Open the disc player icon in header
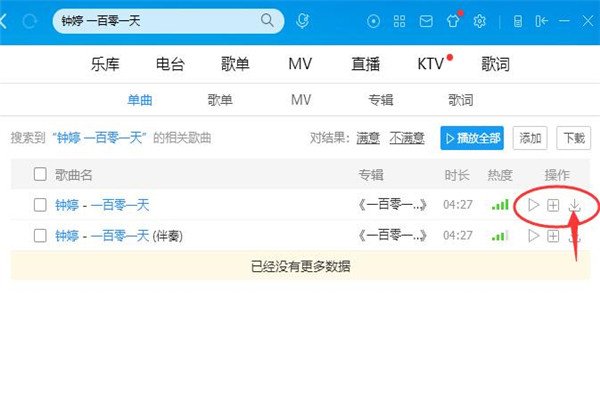The height and width of the screenshot is (400, 600). coord(373,21)
